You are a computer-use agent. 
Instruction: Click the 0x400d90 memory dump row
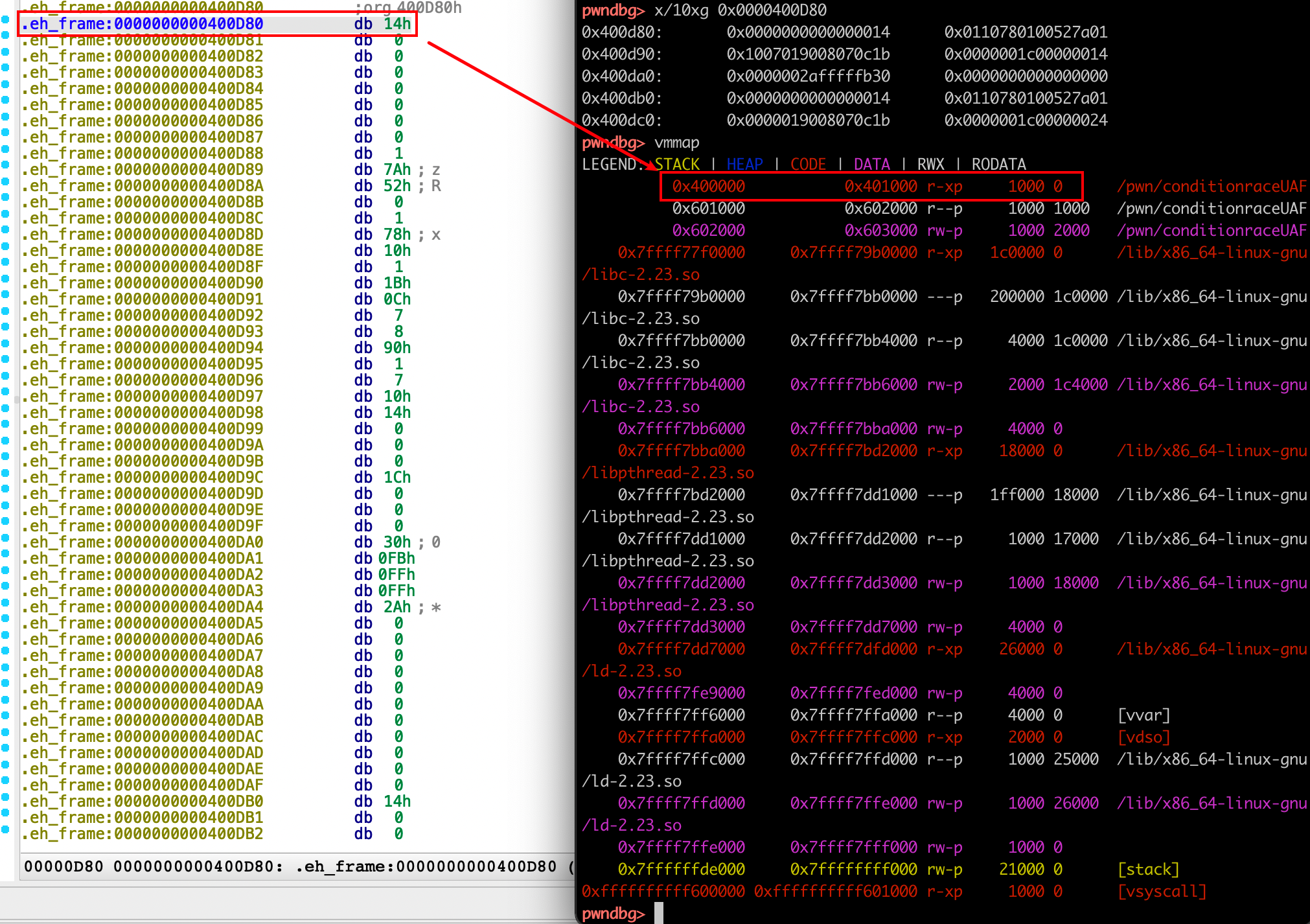(845, 54)
